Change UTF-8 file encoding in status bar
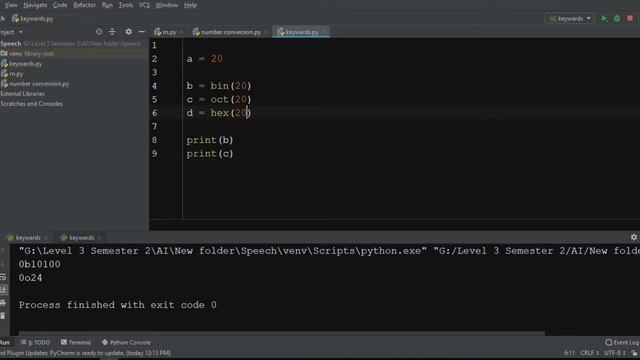The width and height of the screenshot is (640, 360). pyautogui.click(x=615, y=353)
